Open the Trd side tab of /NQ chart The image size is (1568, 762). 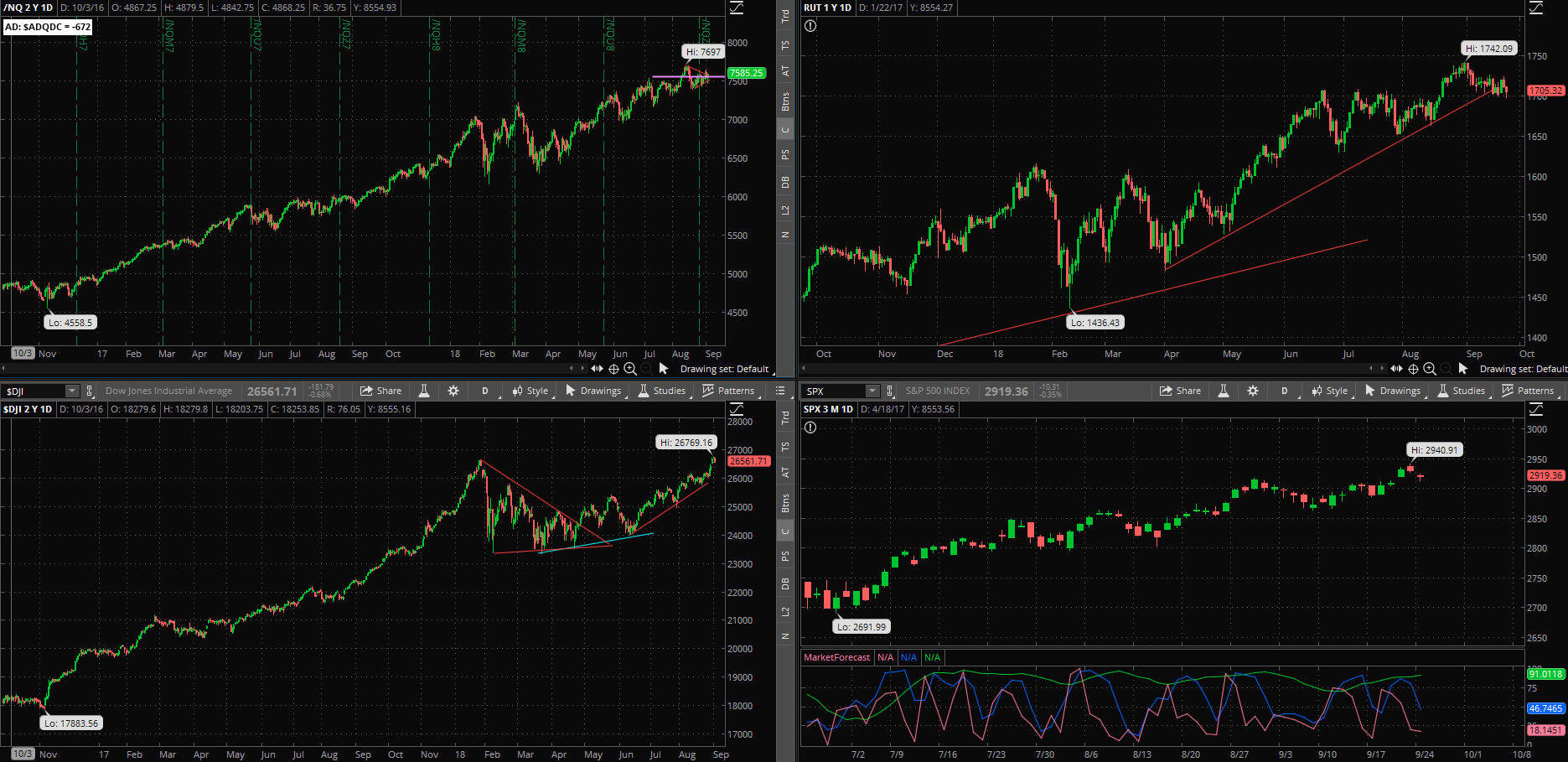[785, 15]
